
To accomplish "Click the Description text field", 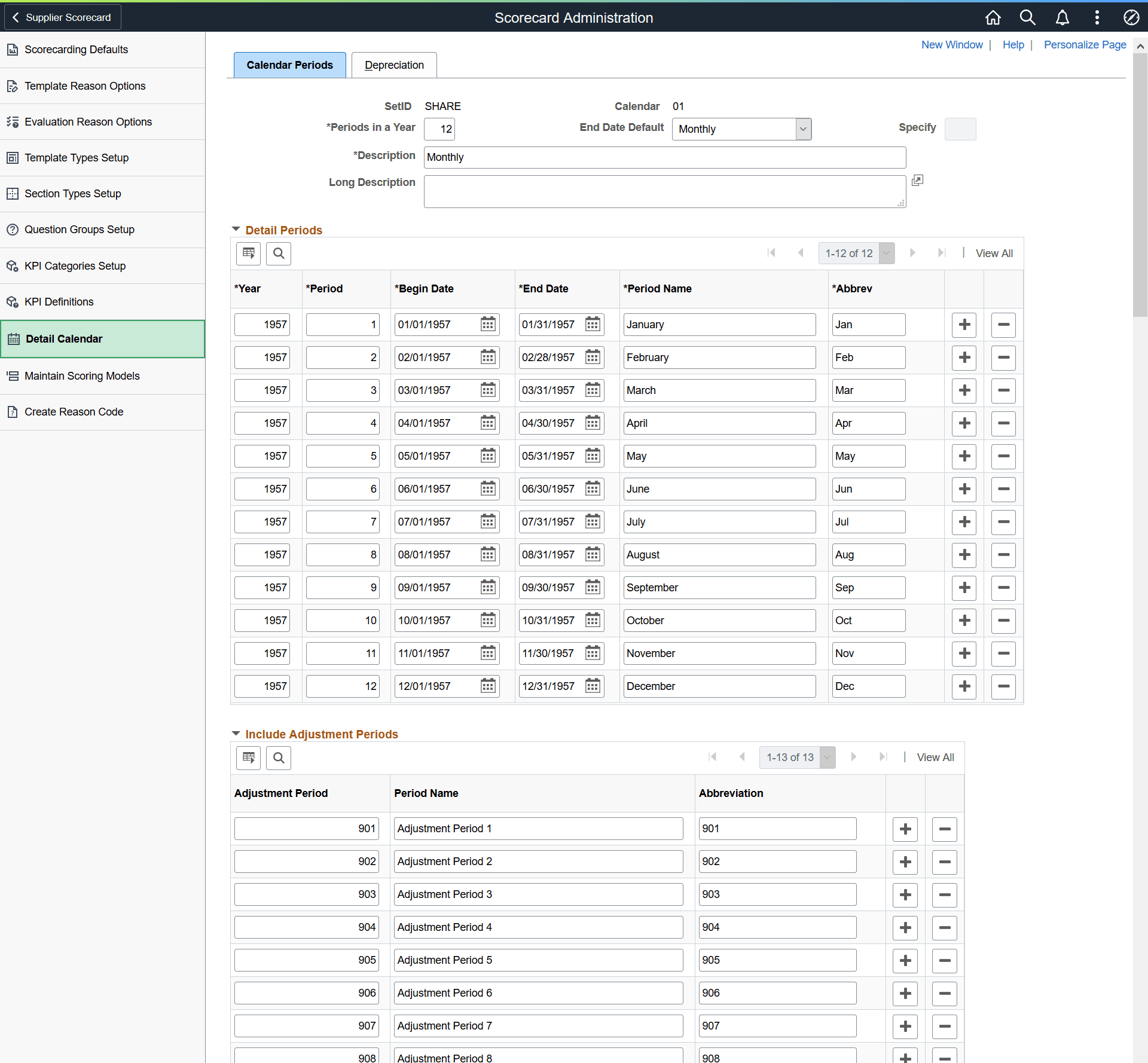I will (664, 157).
